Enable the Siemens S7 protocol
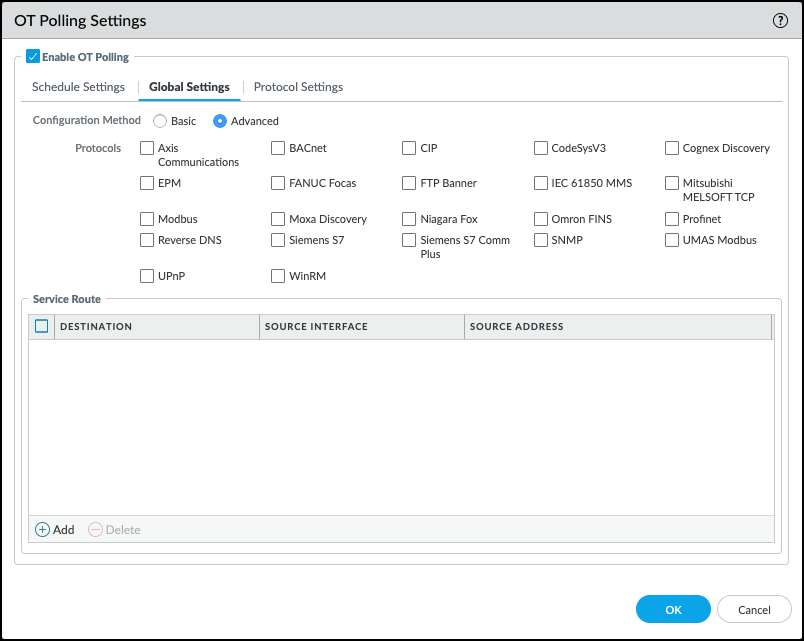 pos(277,240)
